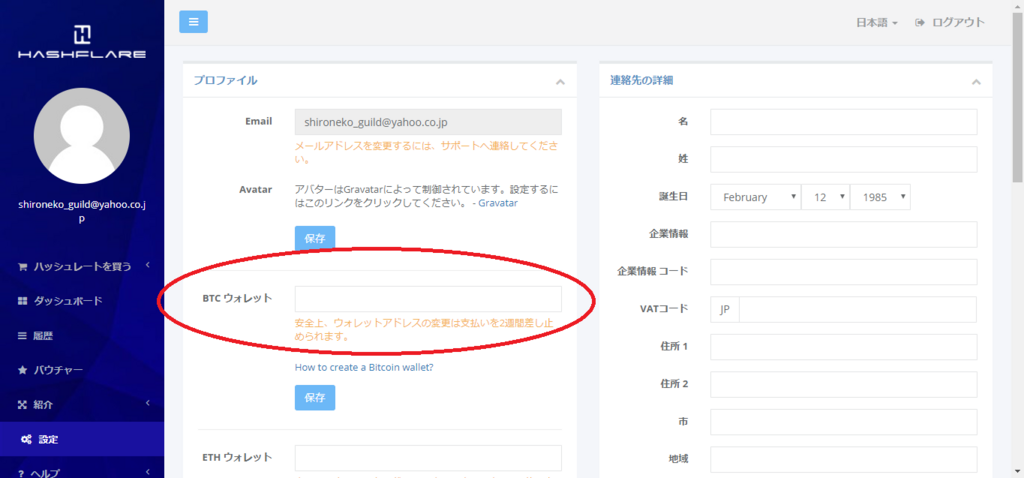This screenshot has height=478, width=1024.
Task: Click the history list icon
Action: (22, 336)
